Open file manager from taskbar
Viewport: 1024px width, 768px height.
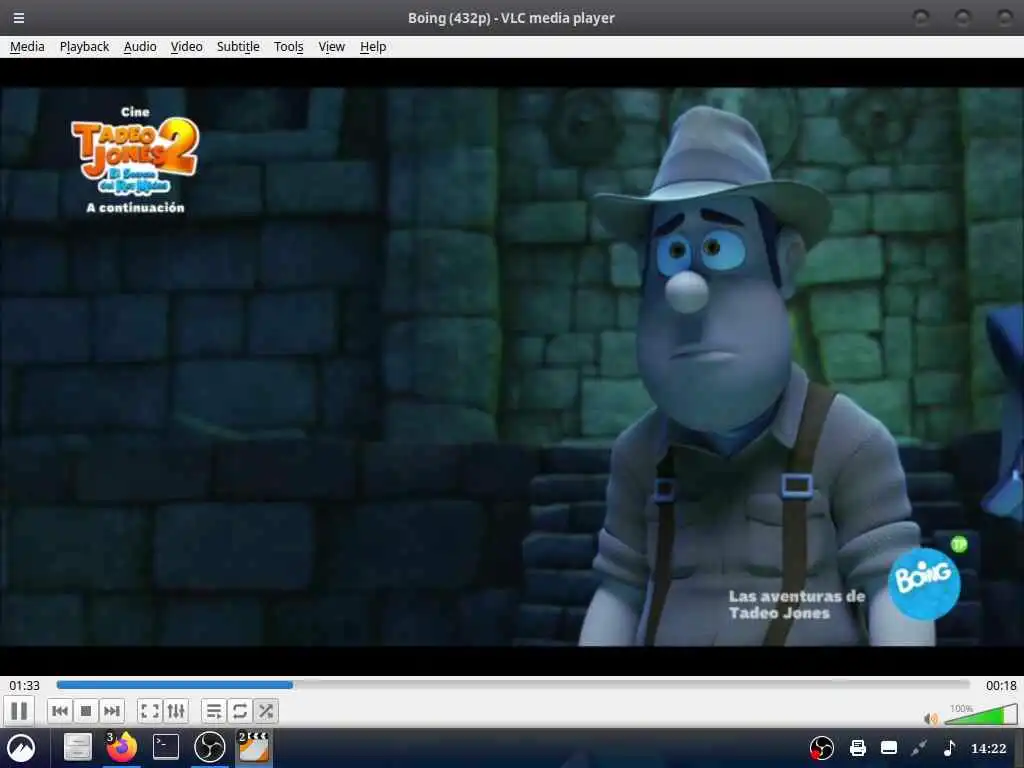tap(78, 747)
